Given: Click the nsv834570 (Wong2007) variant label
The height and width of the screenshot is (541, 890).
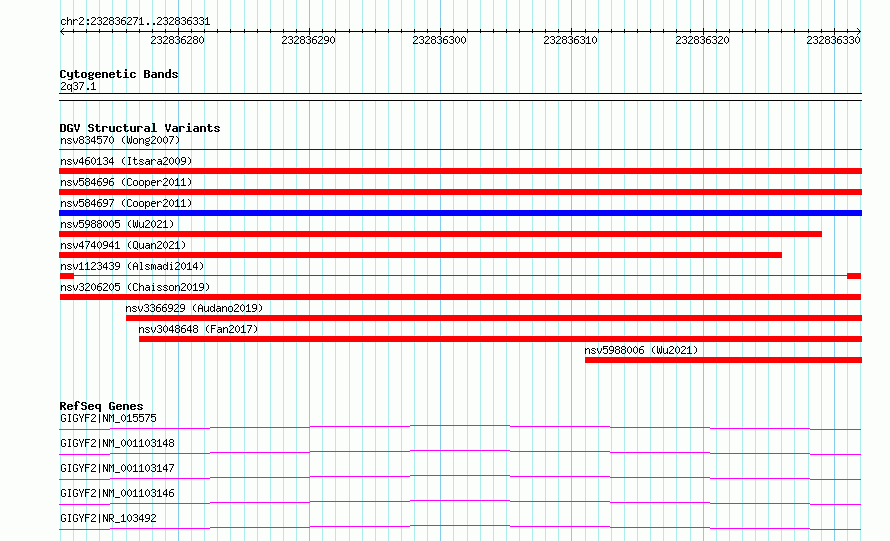Looking at the screenshot, I should tap(120, 140).
